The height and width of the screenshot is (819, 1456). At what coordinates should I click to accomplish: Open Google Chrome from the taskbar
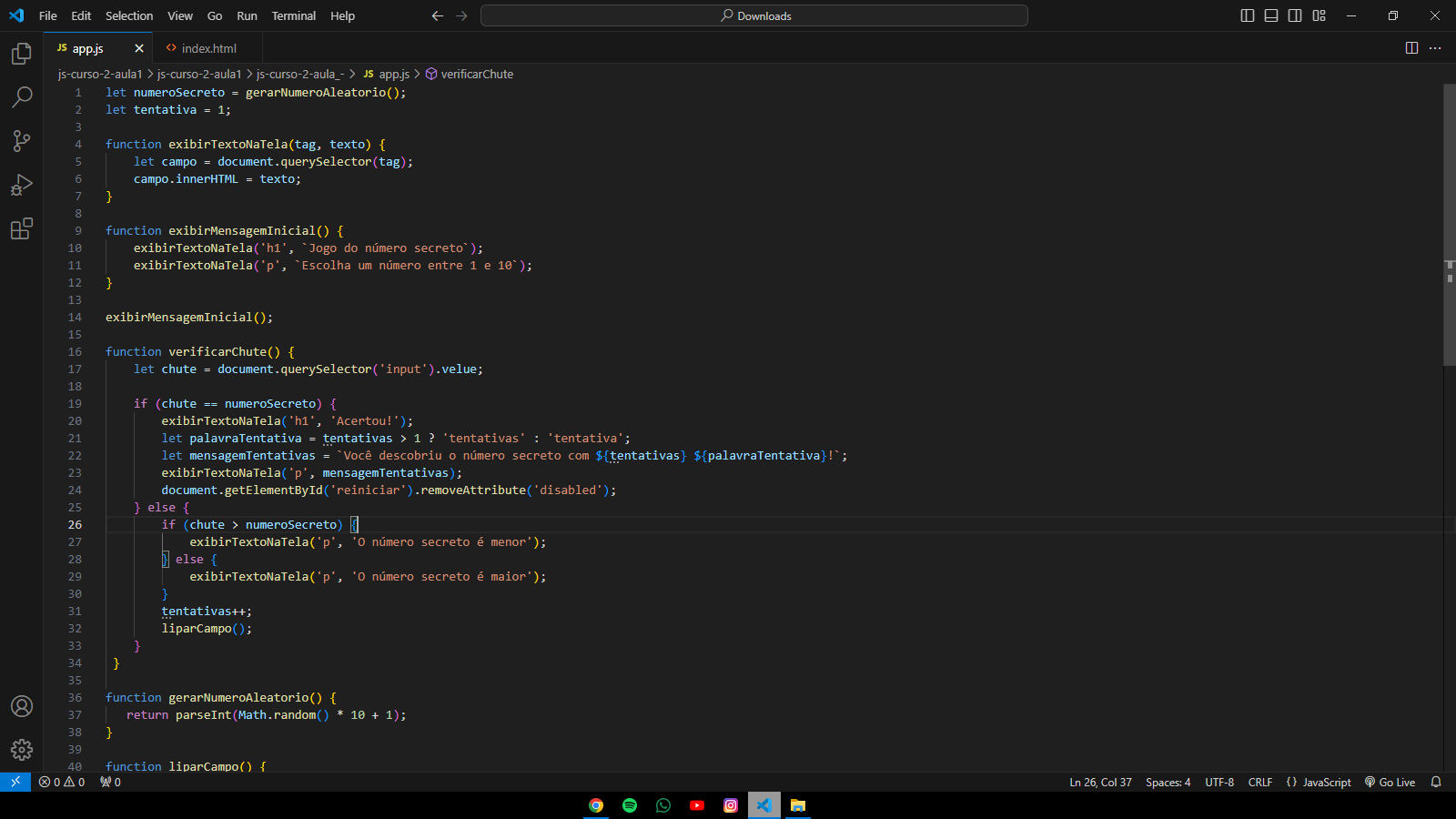point(596,805)
